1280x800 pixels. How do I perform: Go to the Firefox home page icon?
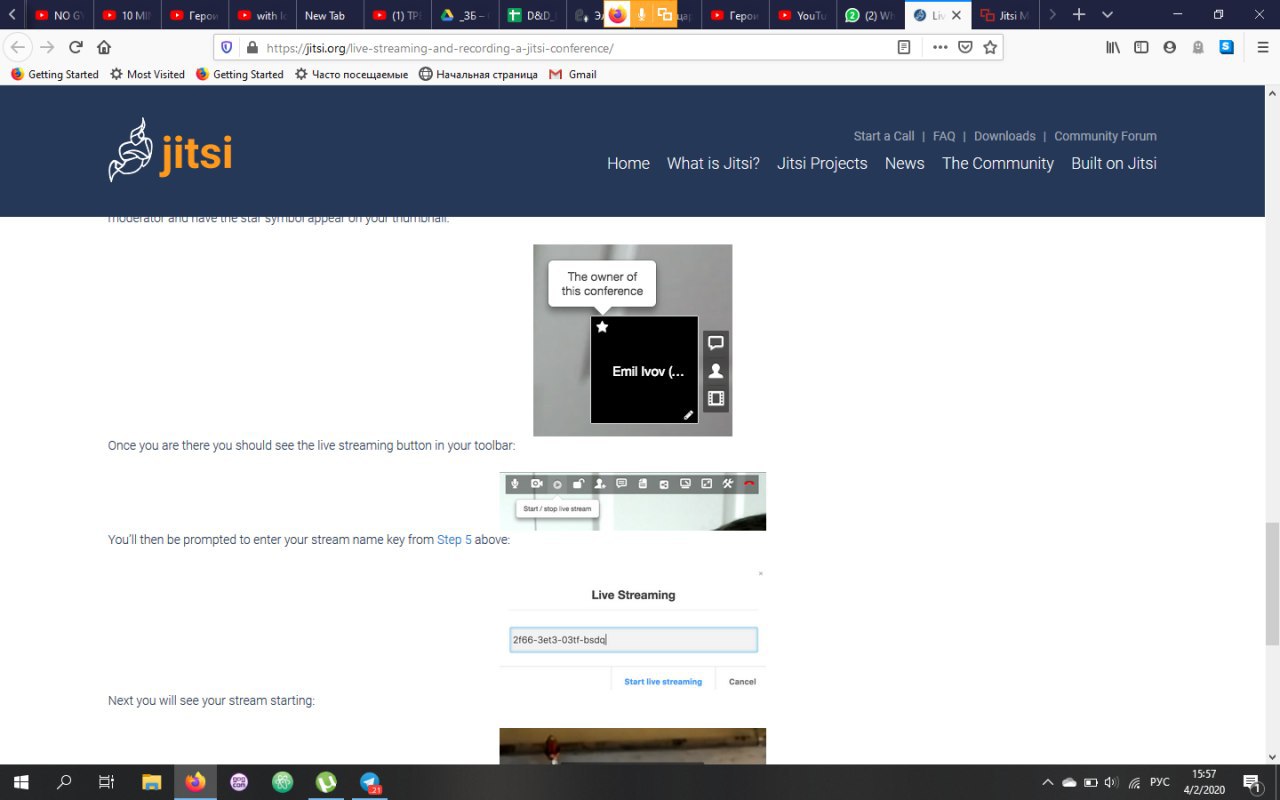coord(104,47)
